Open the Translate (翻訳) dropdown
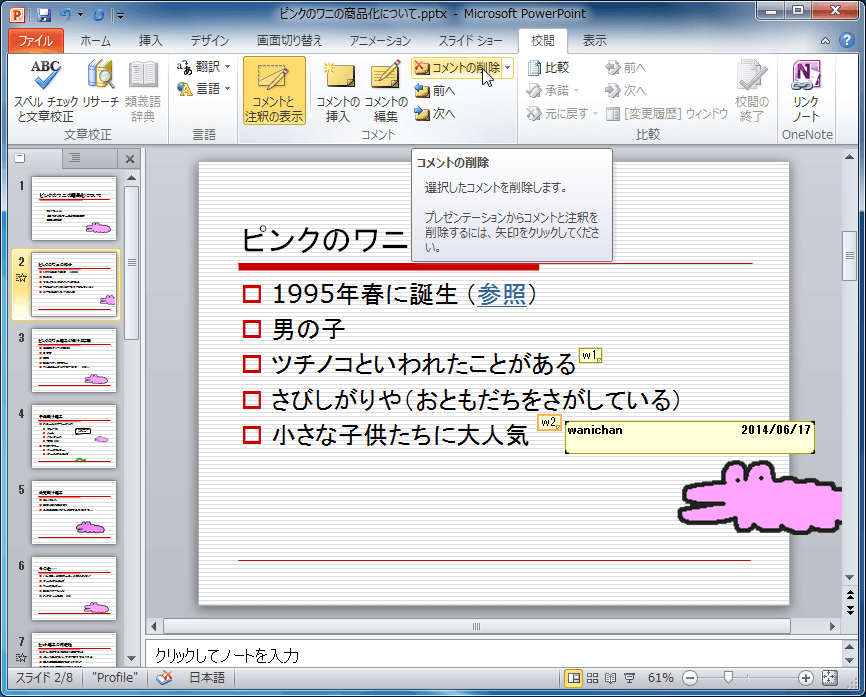The image size is (866, 697). [204, 67]
